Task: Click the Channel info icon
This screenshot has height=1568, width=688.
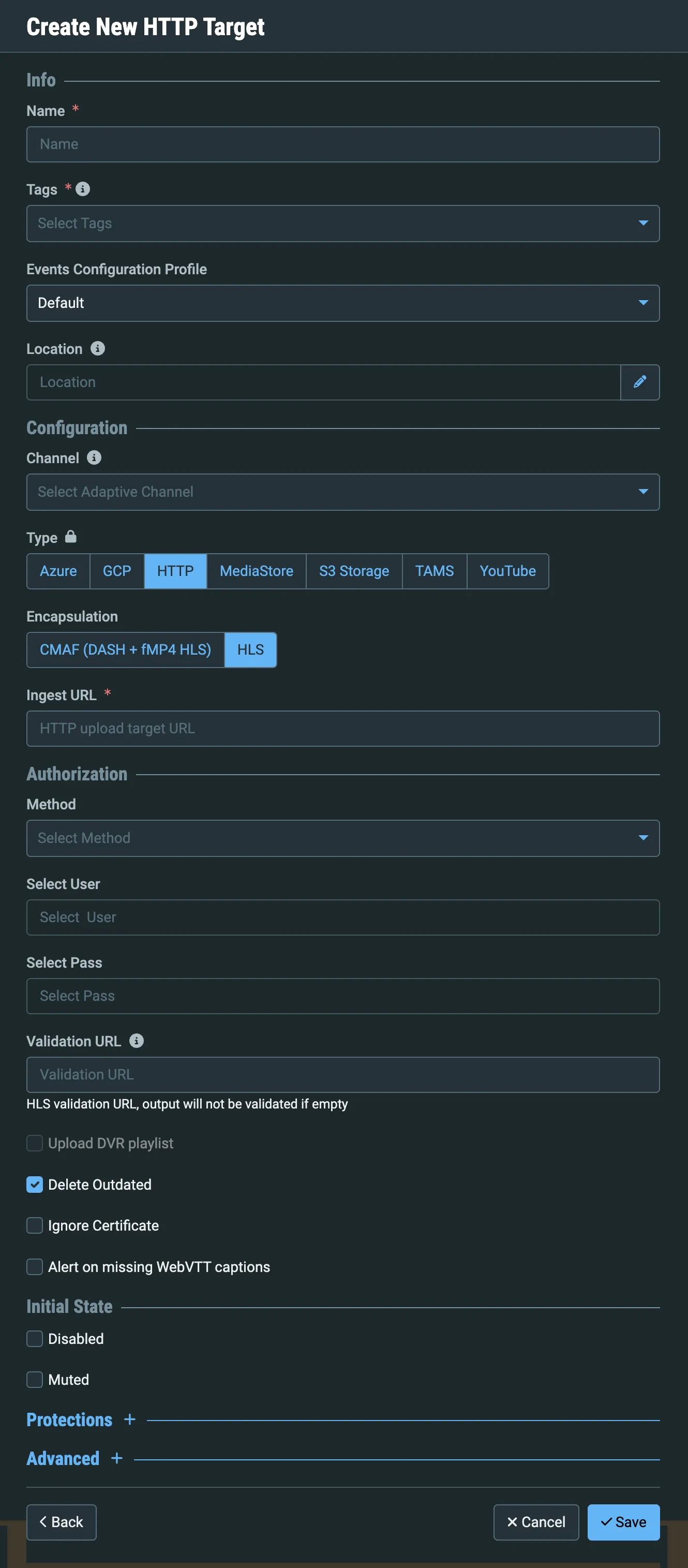Action: (x=94, y=458)
